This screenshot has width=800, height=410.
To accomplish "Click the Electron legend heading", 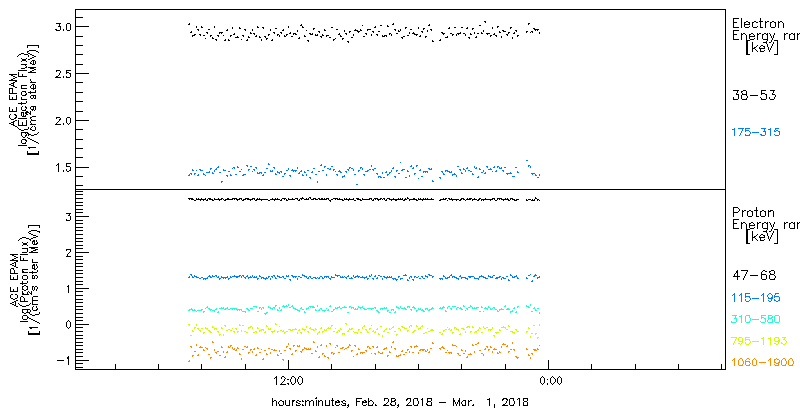I will tap(758, 23).
